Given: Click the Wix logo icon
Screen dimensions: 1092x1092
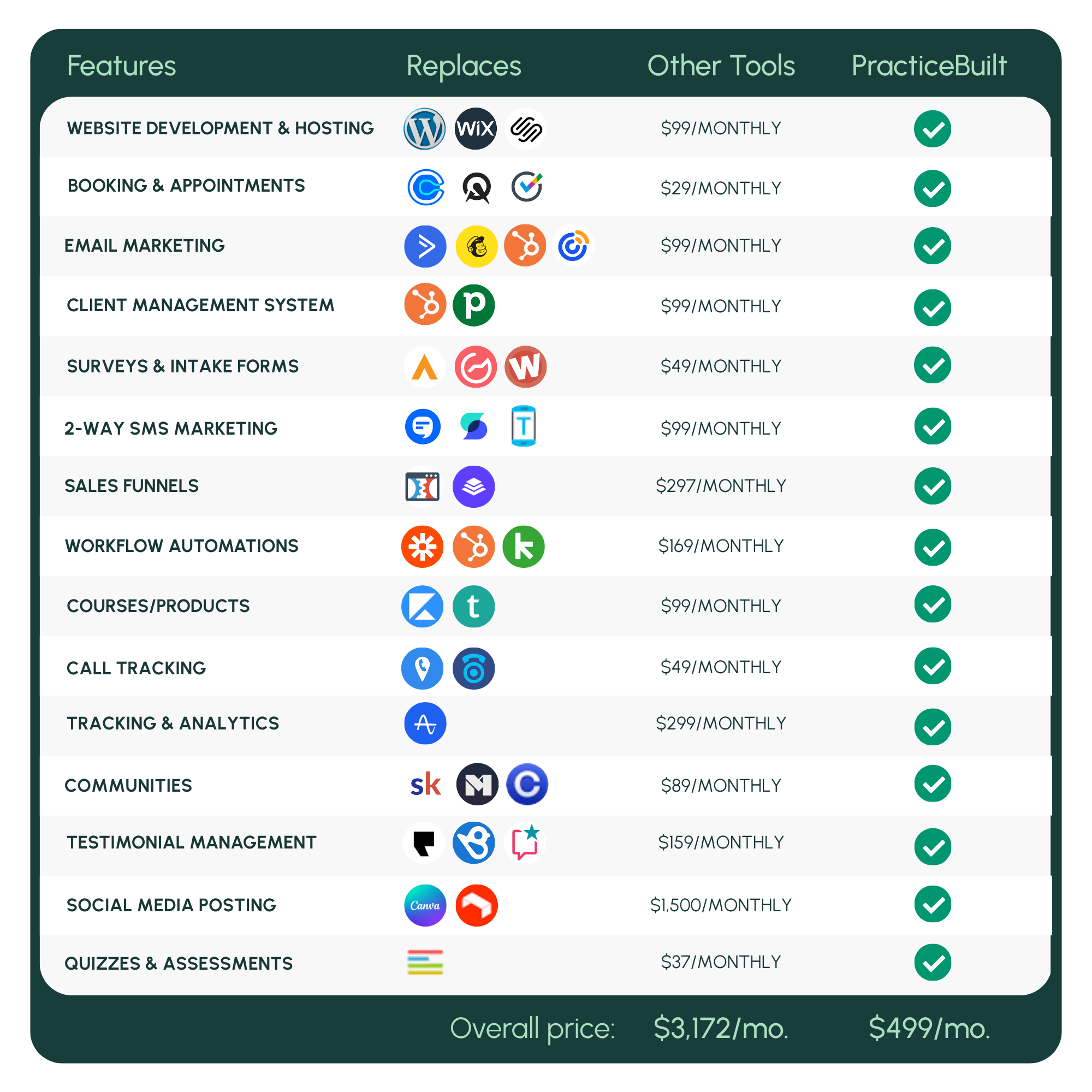Looking at the screenshot, I should [x=476, y=129].
